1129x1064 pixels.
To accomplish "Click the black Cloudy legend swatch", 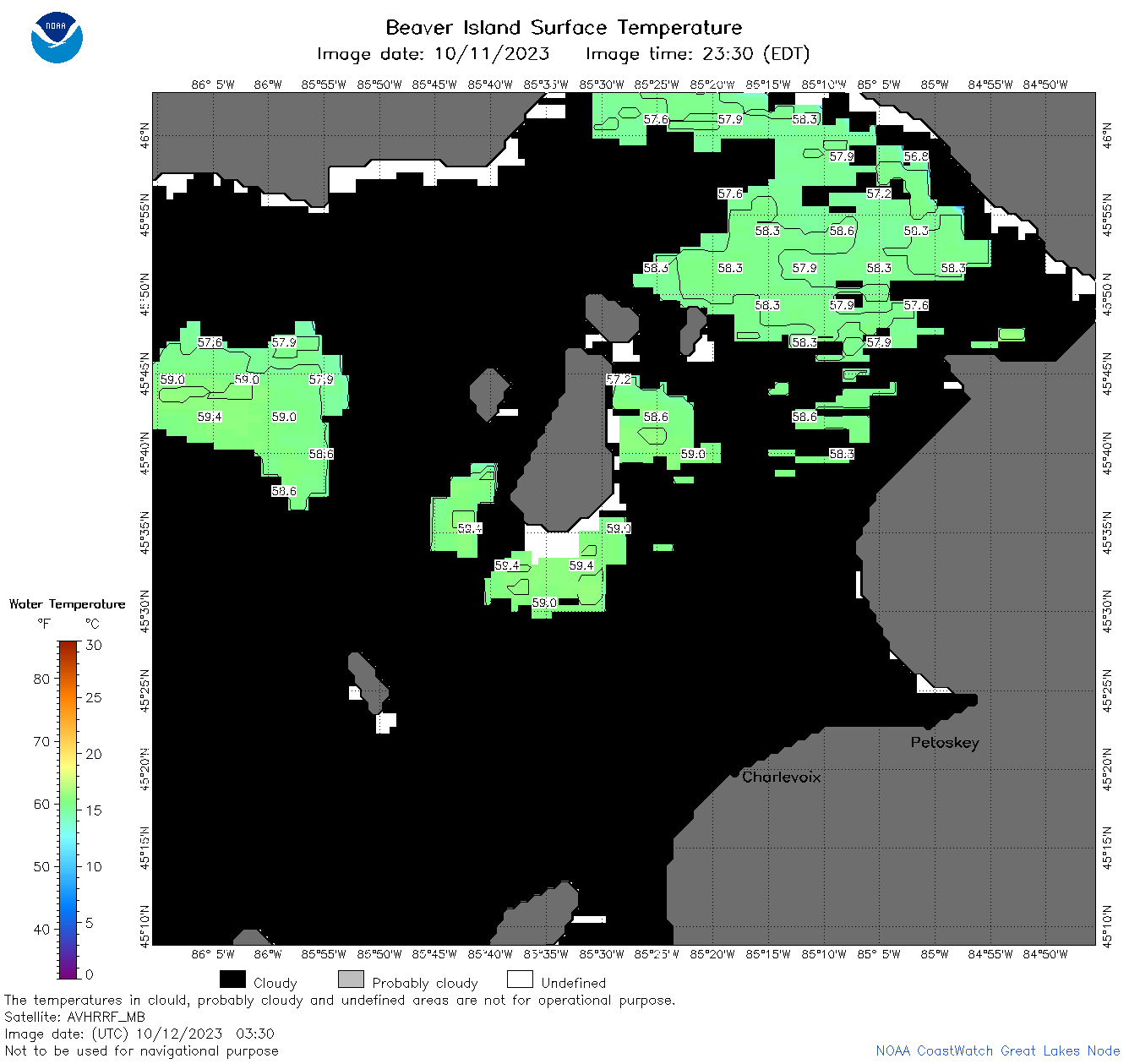I will [x=232, y=979].
